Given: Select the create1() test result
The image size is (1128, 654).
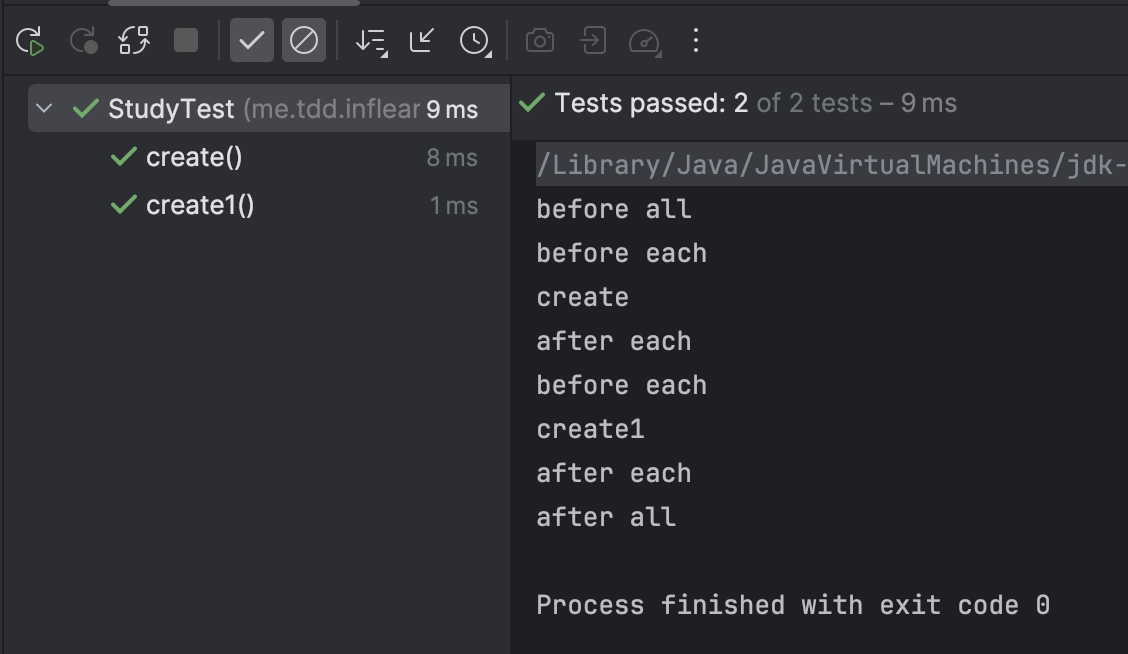Looking at the screenshot, I should point(200,205).
